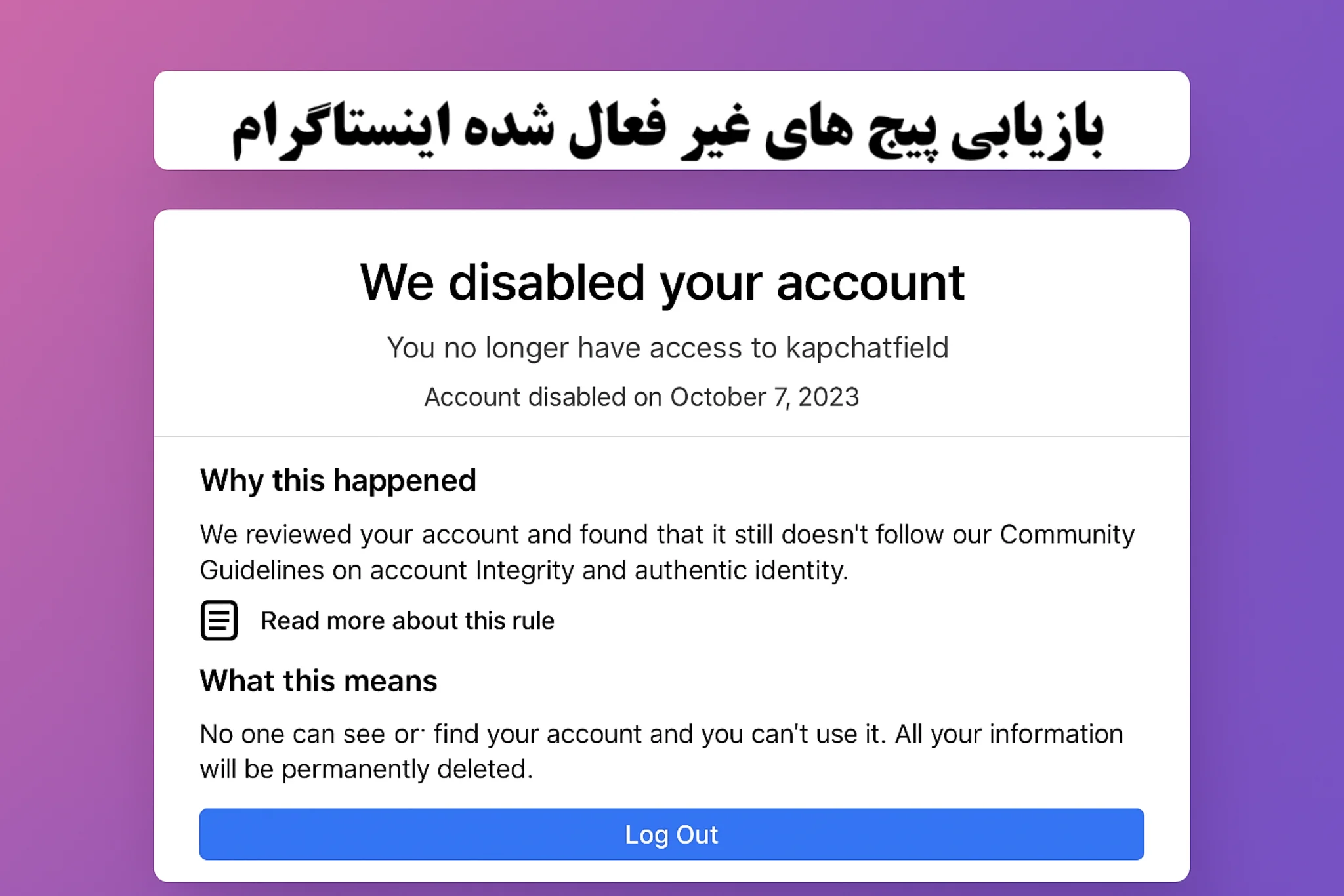Select the 'We disabled your account' heading

(x=662, y=282)
